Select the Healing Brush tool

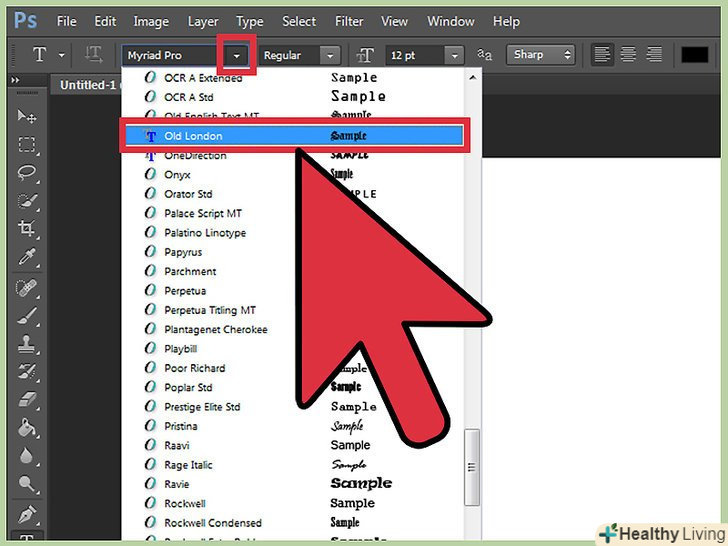[x=26, y=288]
